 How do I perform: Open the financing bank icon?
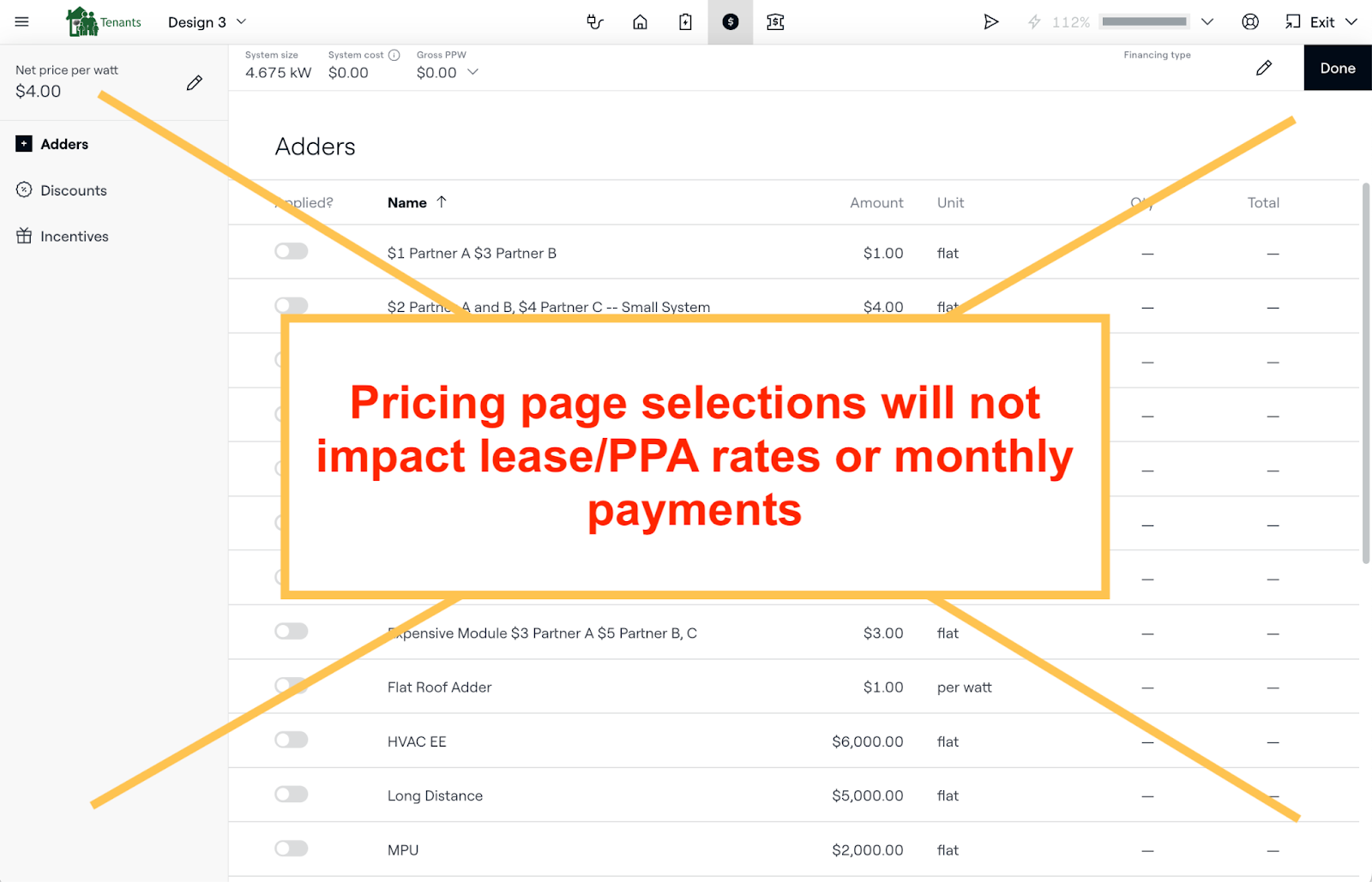[775, 22]
